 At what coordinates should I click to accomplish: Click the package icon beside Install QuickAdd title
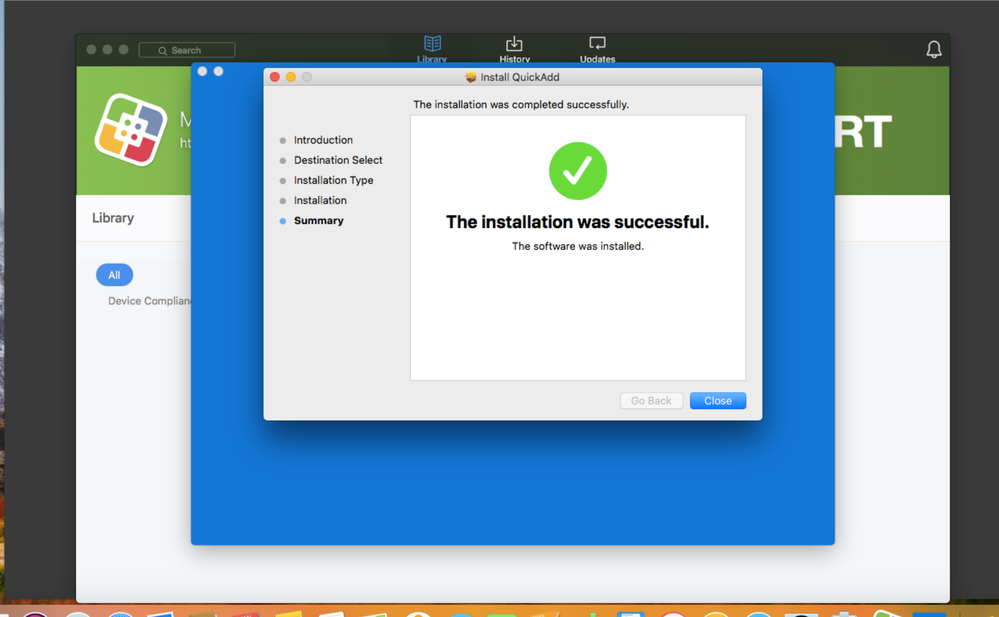471,77
